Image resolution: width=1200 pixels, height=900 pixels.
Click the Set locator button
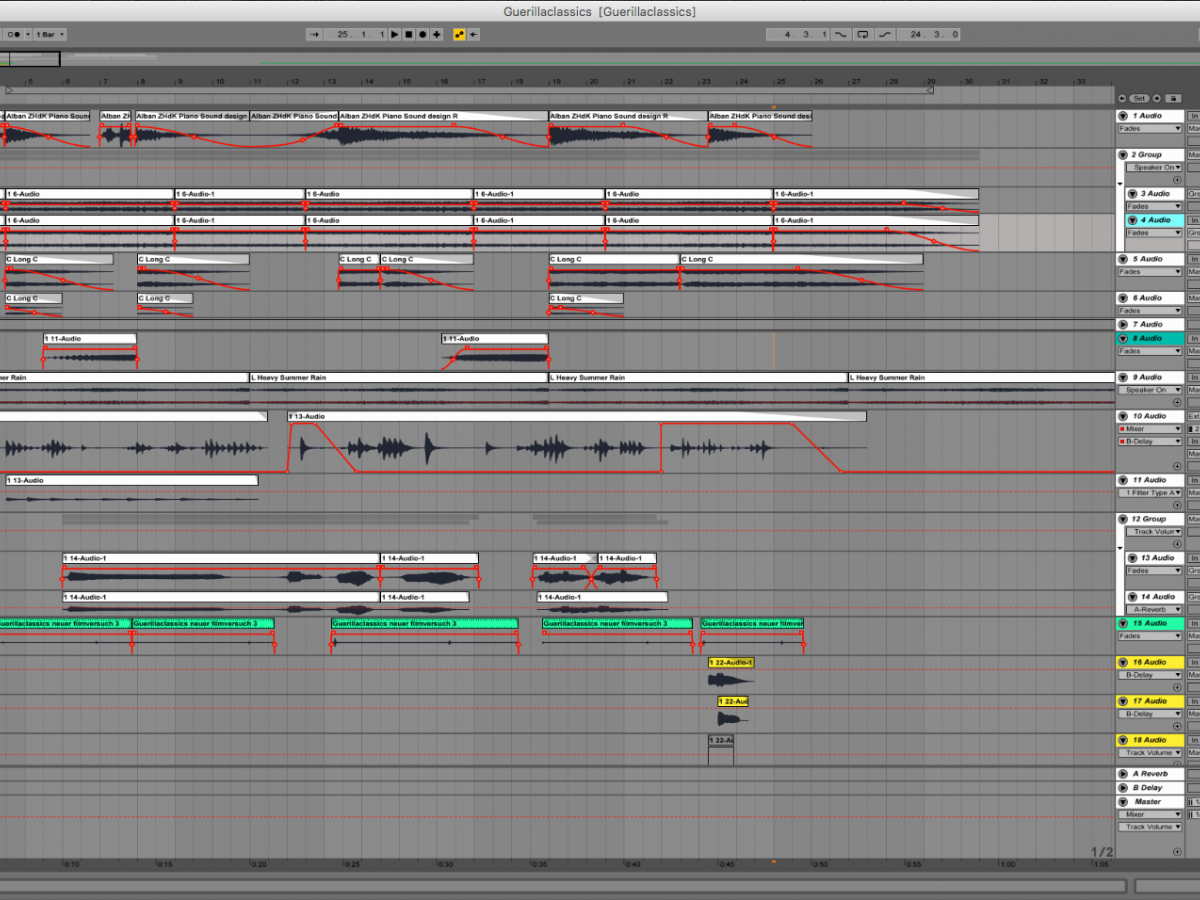1140,98
